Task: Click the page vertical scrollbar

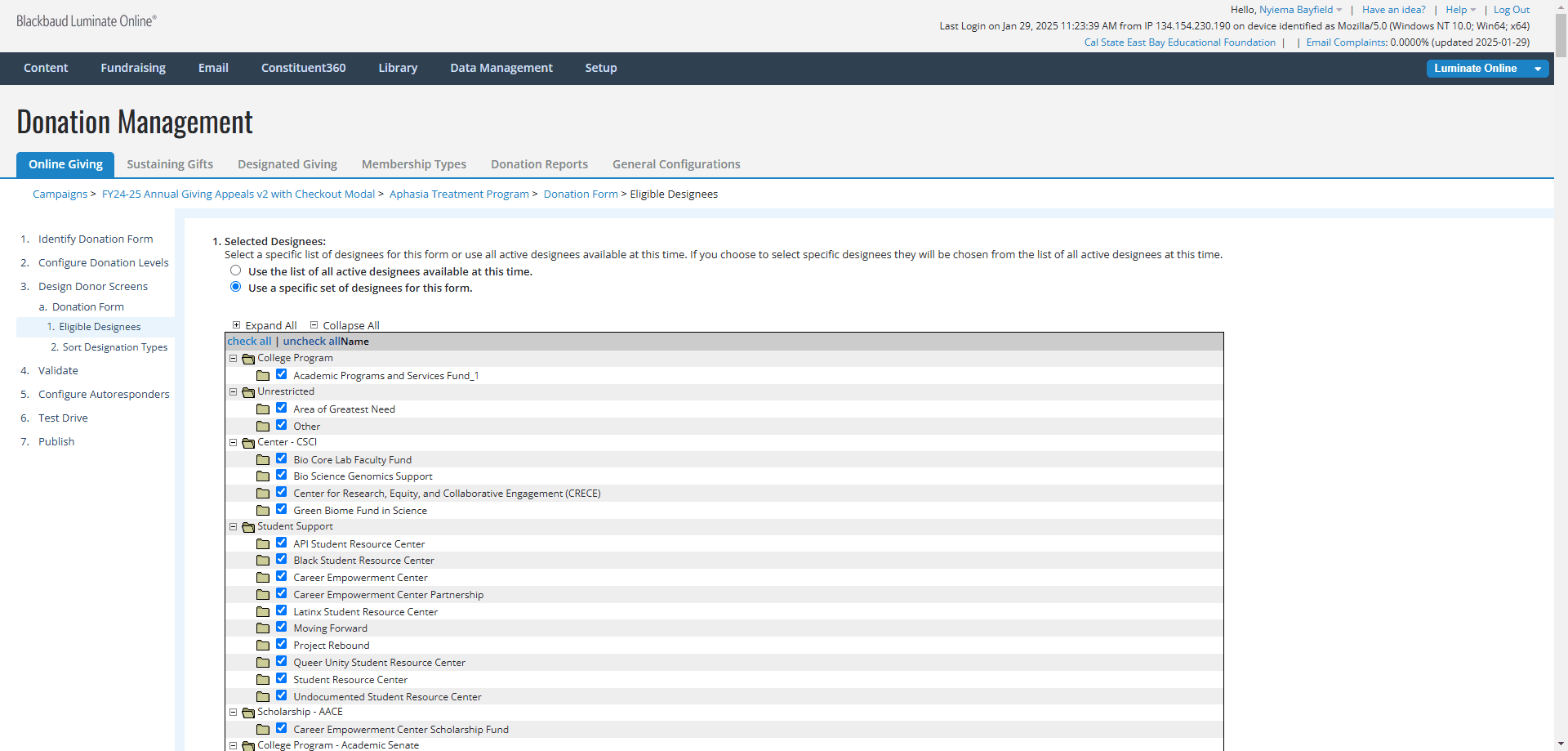Action: [x=1561, y=376]
